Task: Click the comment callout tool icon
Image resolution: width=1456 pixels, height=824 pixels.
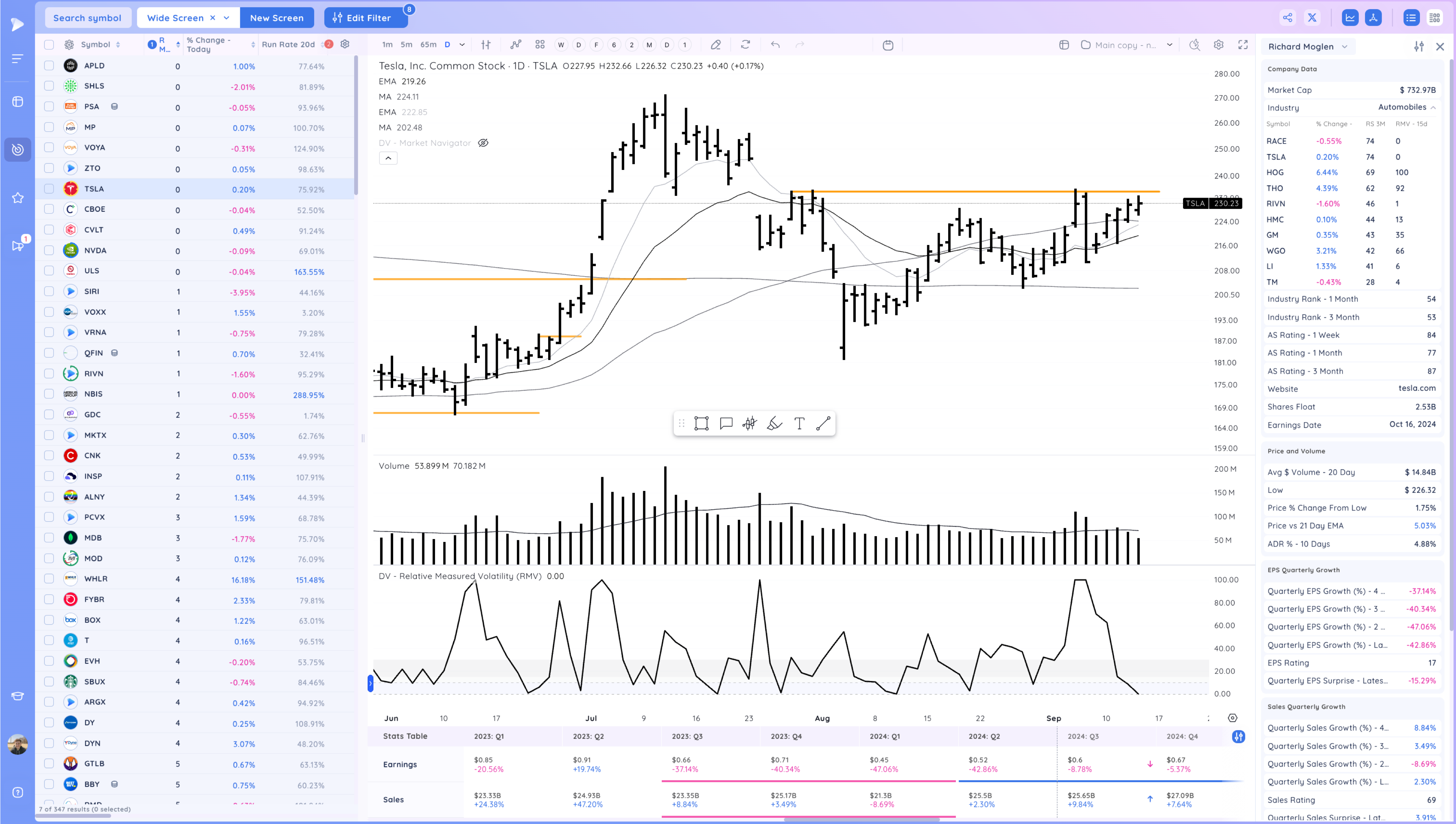Action: click(x=726, y=423)
